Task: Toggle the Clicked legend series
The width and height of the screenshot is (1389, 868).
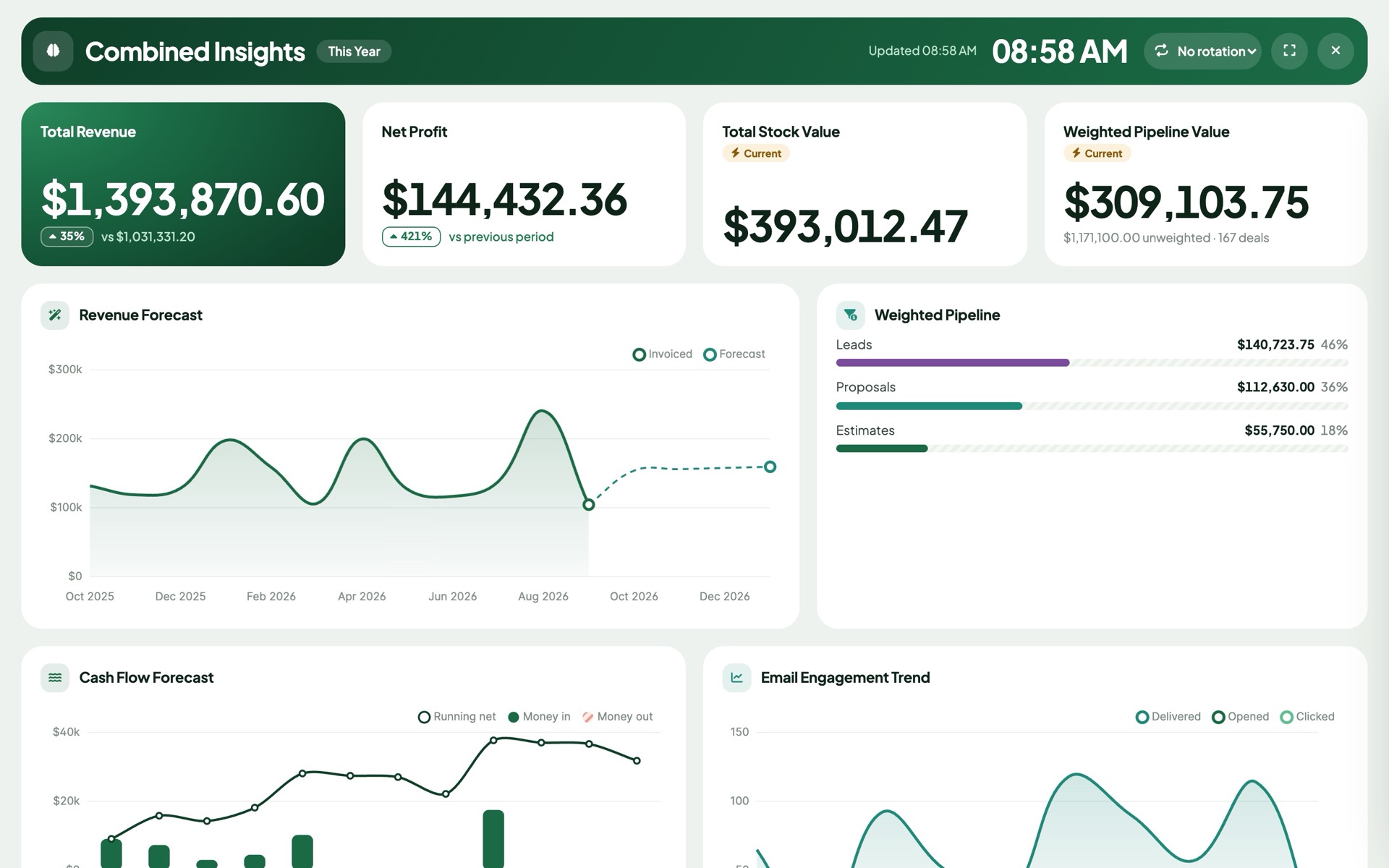Action: 1307,717
